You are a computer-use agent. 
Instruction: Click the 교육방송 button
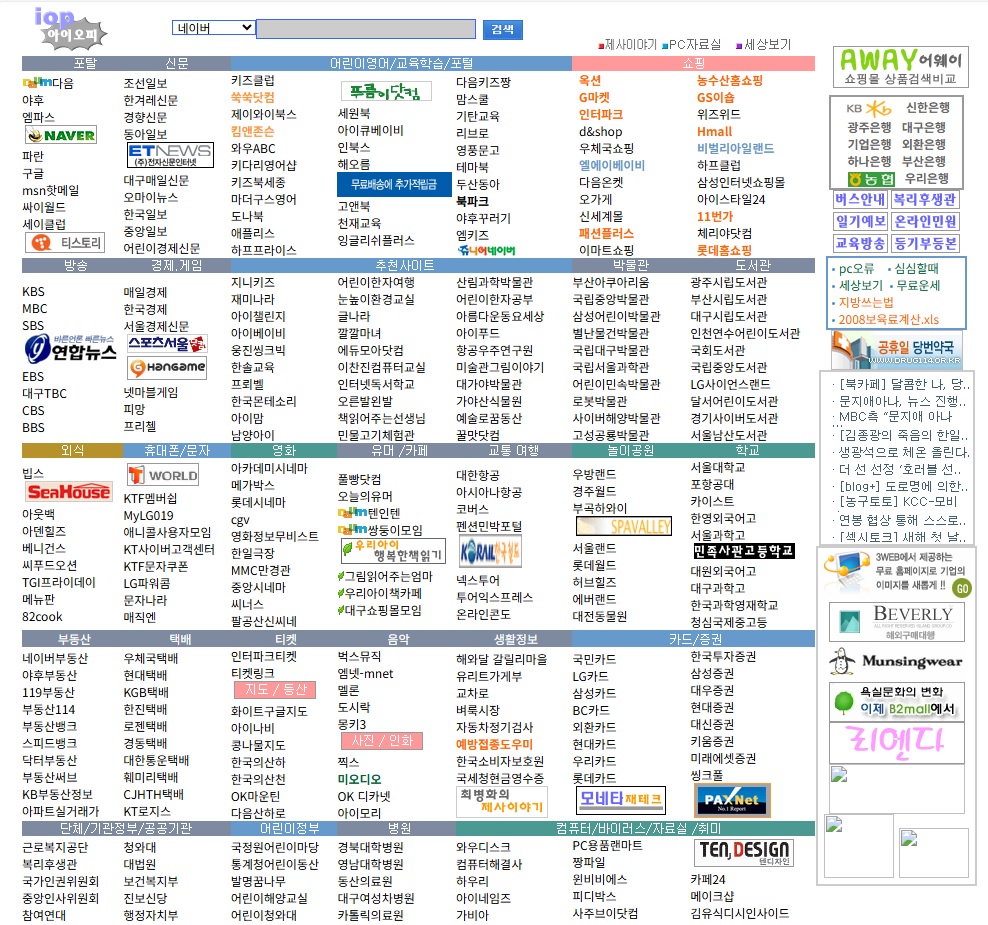point(860,243)
